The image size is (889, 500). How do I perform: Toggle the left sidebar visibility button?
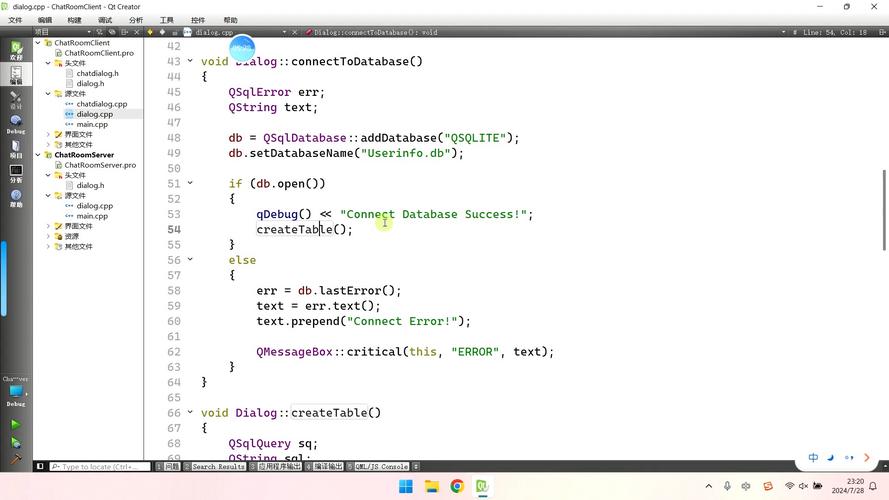(40, 467)
